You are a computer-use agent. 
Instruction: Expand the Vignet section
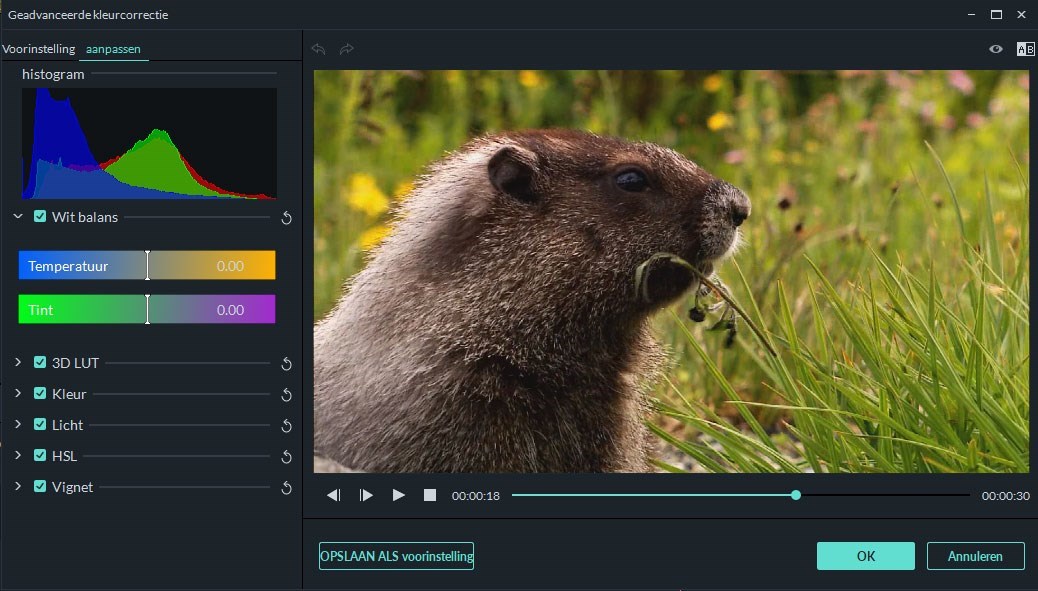tap(18, 486)
